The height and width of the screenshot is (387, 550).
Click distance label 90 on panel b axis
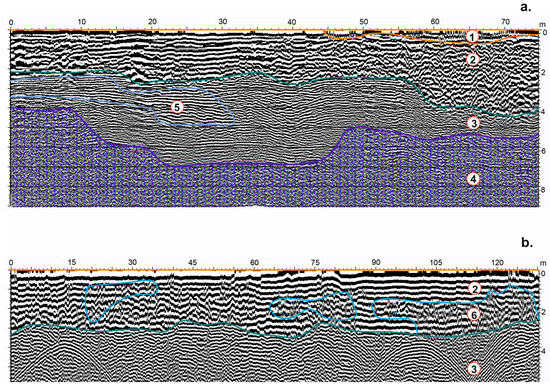tap(376, 262)
